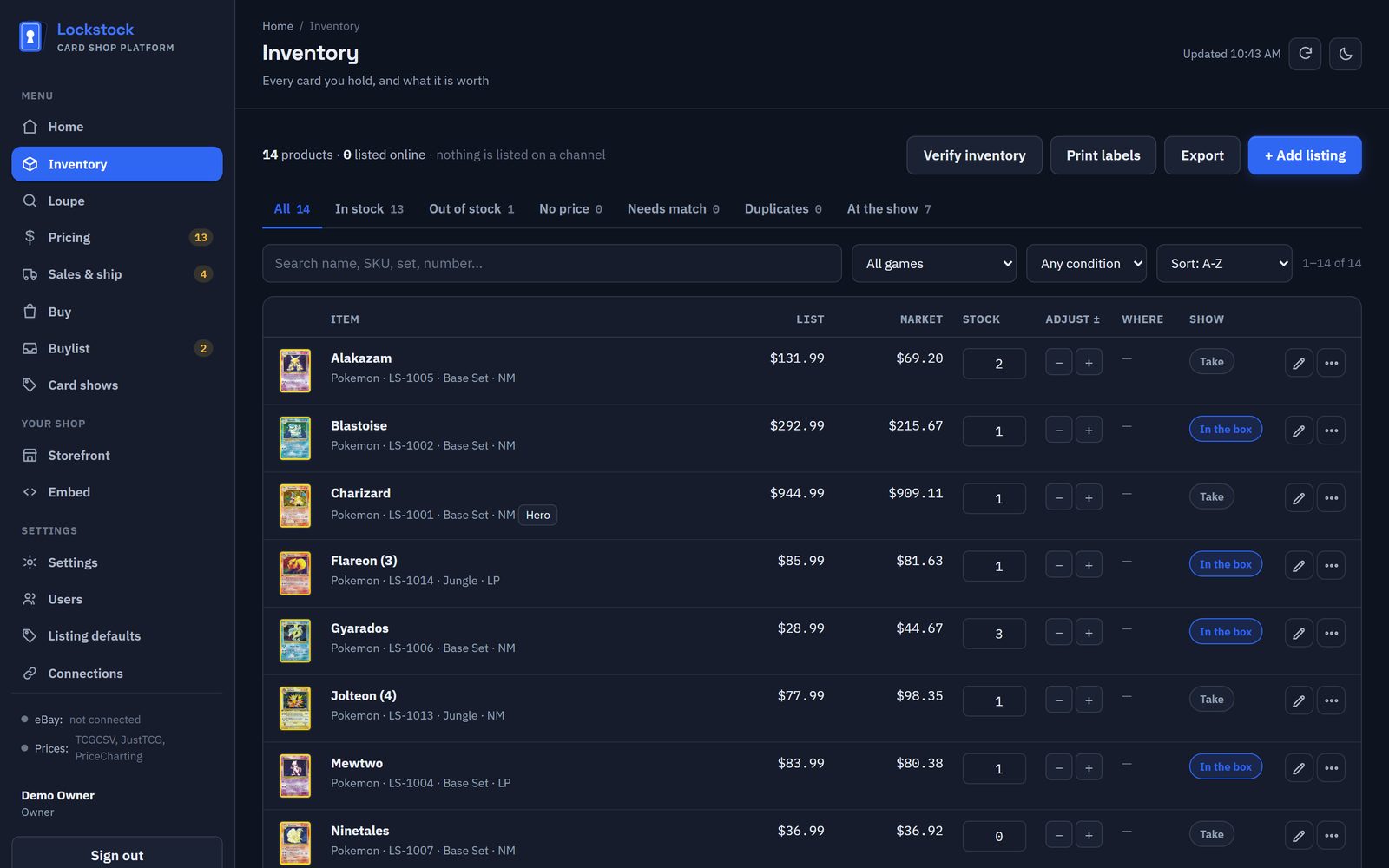Open the Loupe page in the sidebar

[117, 201]
